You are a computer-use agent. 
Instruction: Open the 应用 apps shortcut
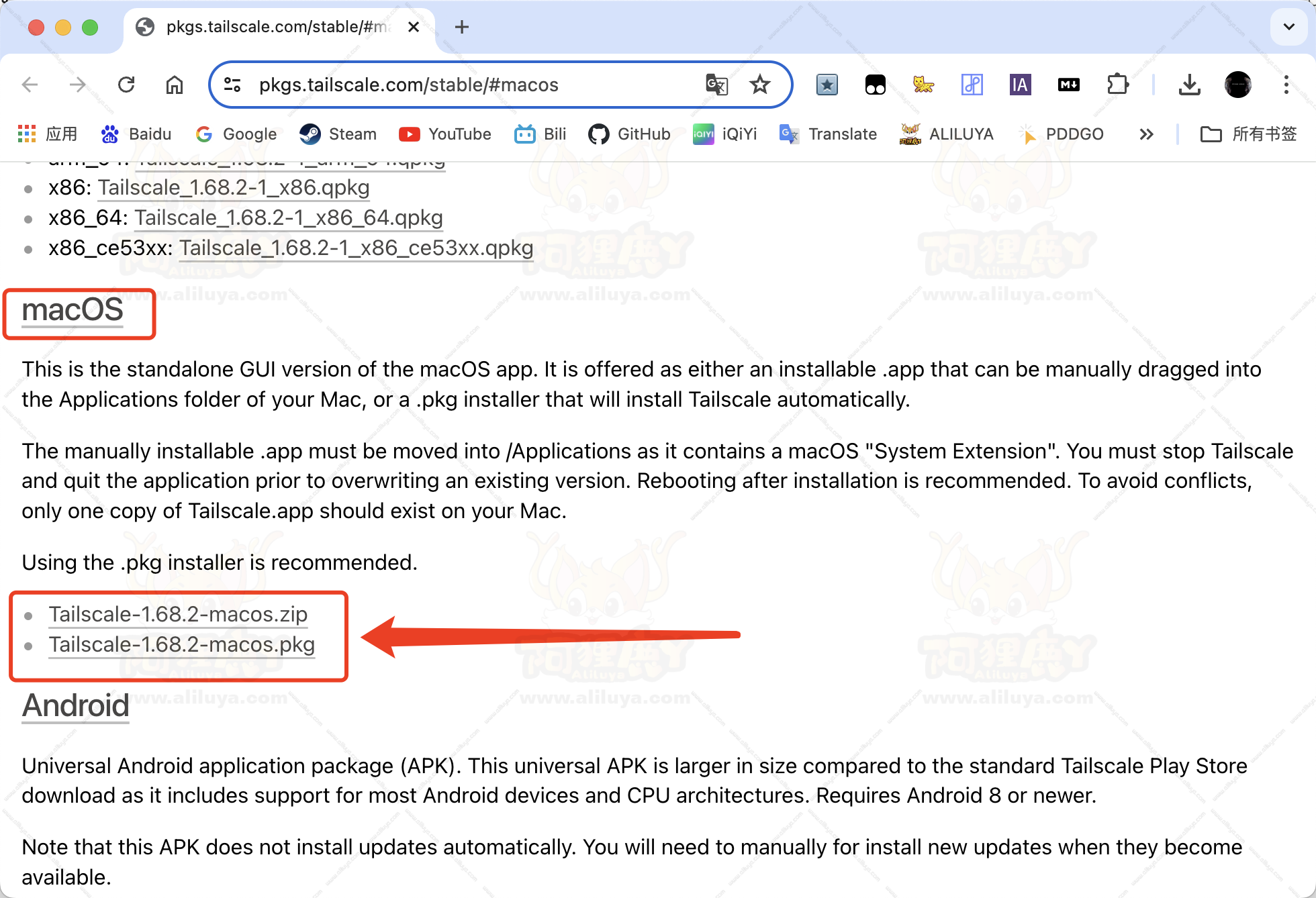coord(47,134)
